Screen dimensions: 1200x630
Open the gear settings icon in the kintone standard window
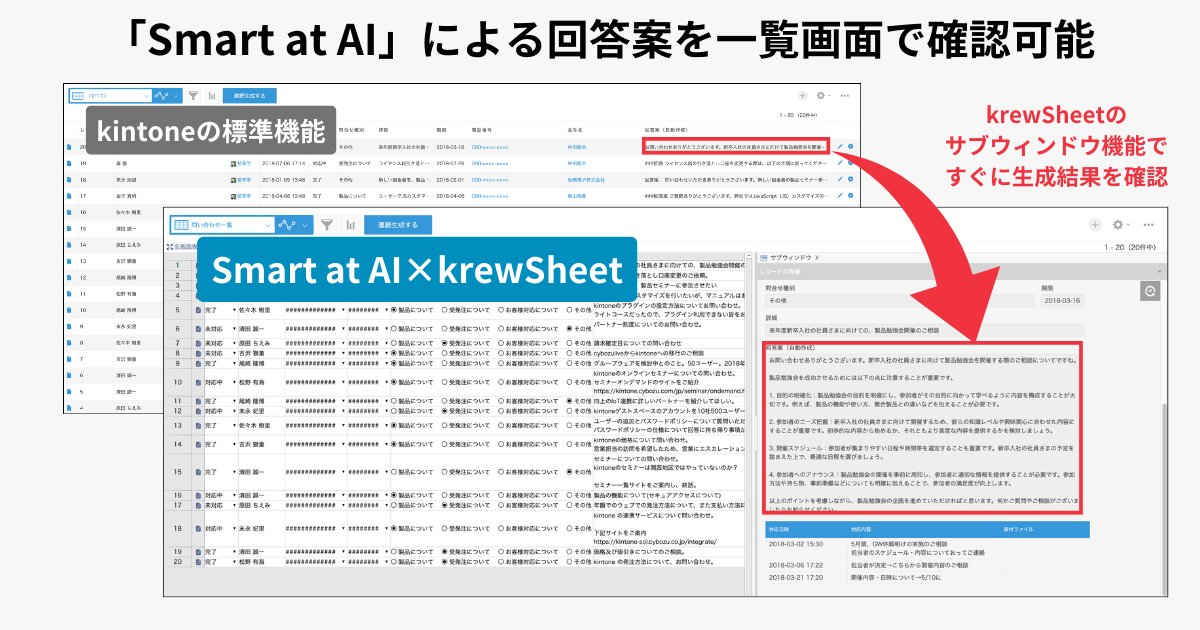[x=820, y=96]
